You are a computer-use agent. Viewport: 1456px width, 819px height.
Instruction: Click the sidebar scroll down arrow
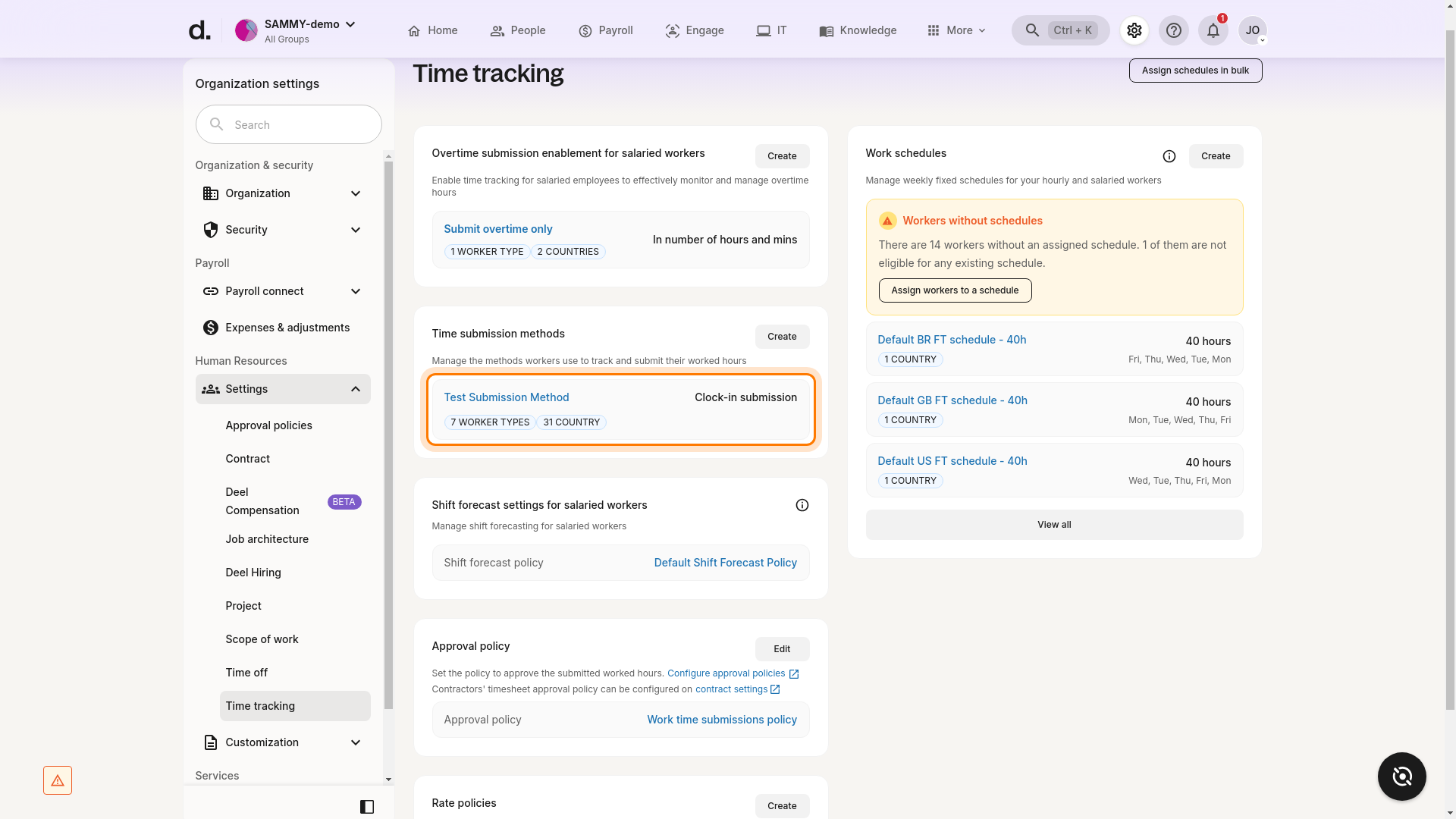point(388,780)
